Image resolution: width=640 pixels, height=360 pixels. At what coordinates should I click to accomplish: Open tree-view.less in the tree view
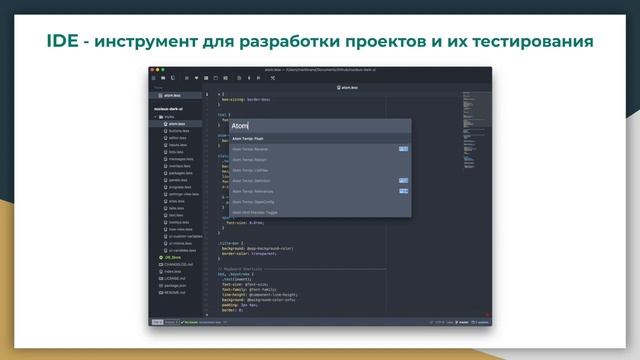(x=178, y=229)
